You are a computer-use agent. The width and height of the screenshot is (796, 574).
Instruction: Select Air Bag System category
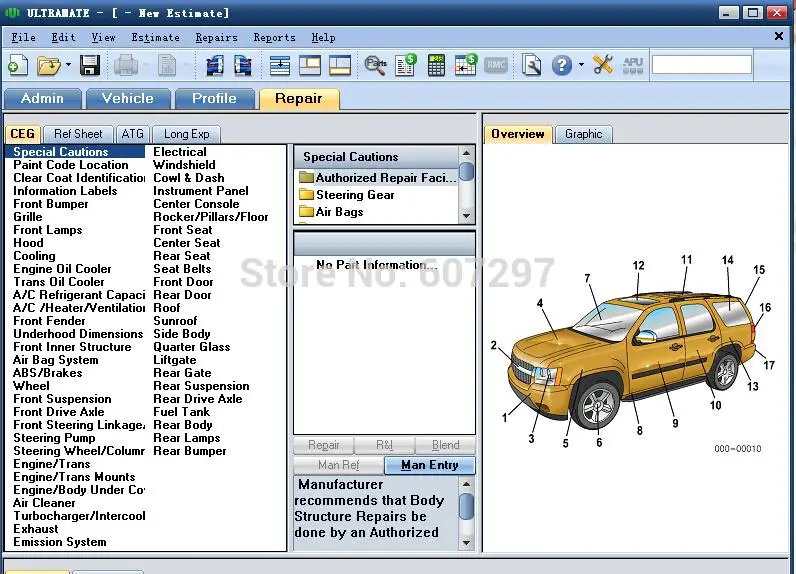click(56, 360)
